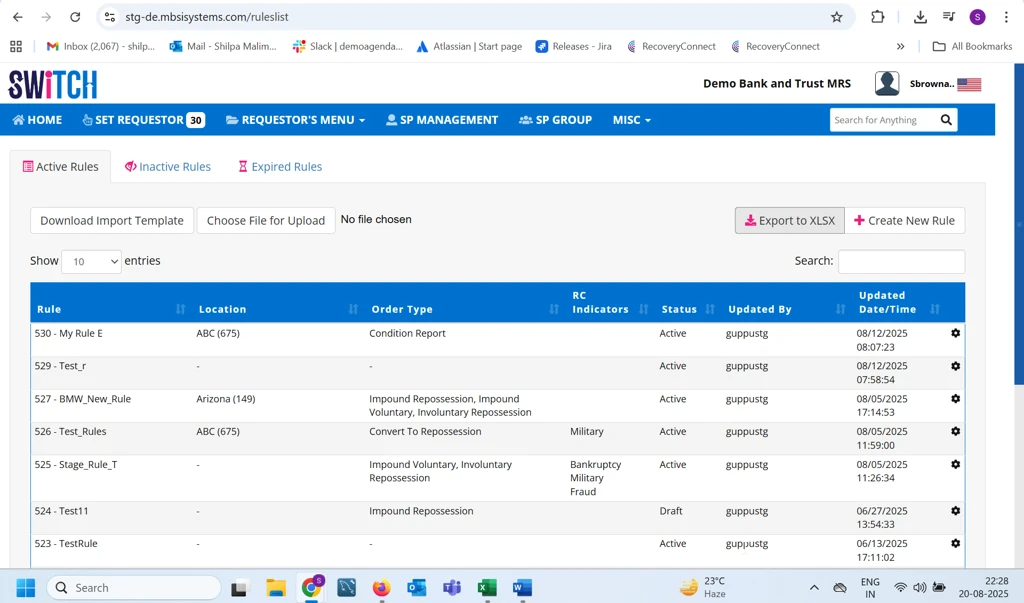This screenshot has width=1024, height=603.
Task: Expand the MISC dropdown menu
Action: [x=632, y=120]
